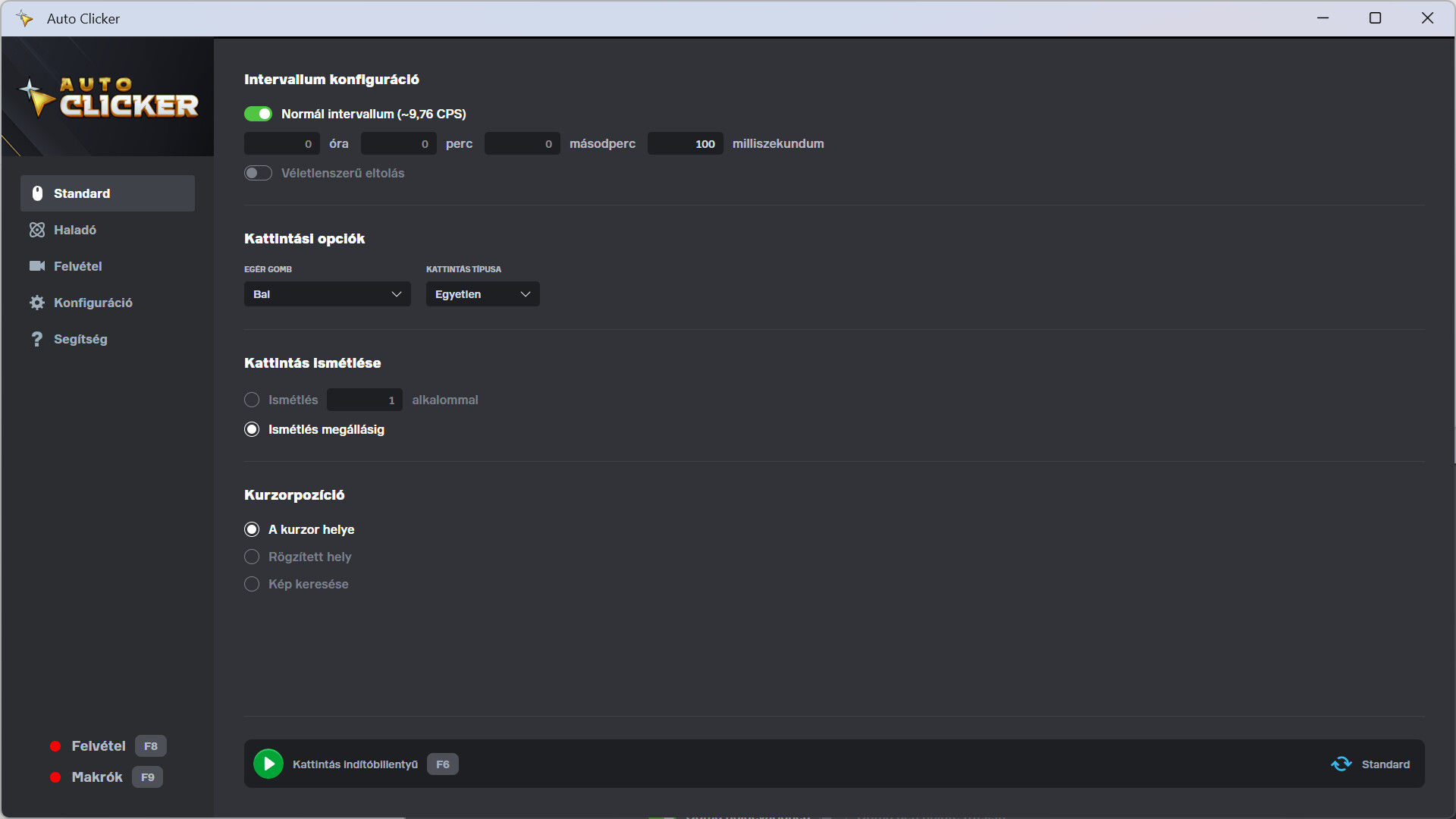Click the red record dot beside Felvétel F8
The width and height of the screenshot is (1456, 819).
click(55, 746)
